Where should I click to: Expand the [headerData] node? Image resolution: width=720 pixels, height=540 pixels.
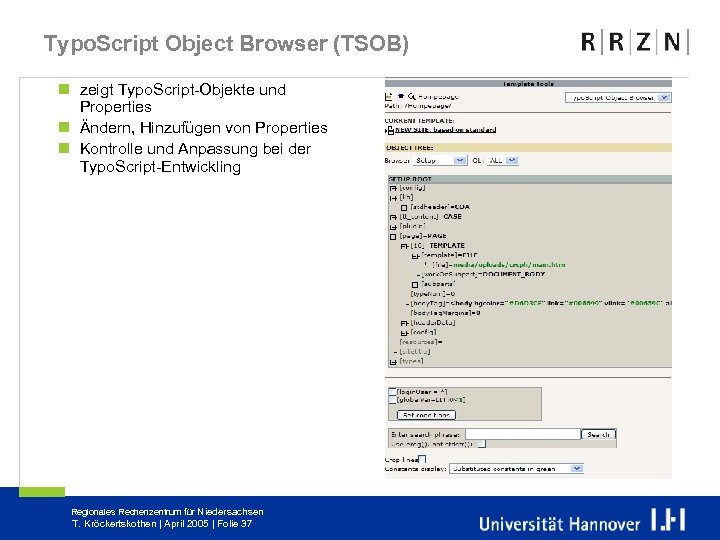click(404, 323)
